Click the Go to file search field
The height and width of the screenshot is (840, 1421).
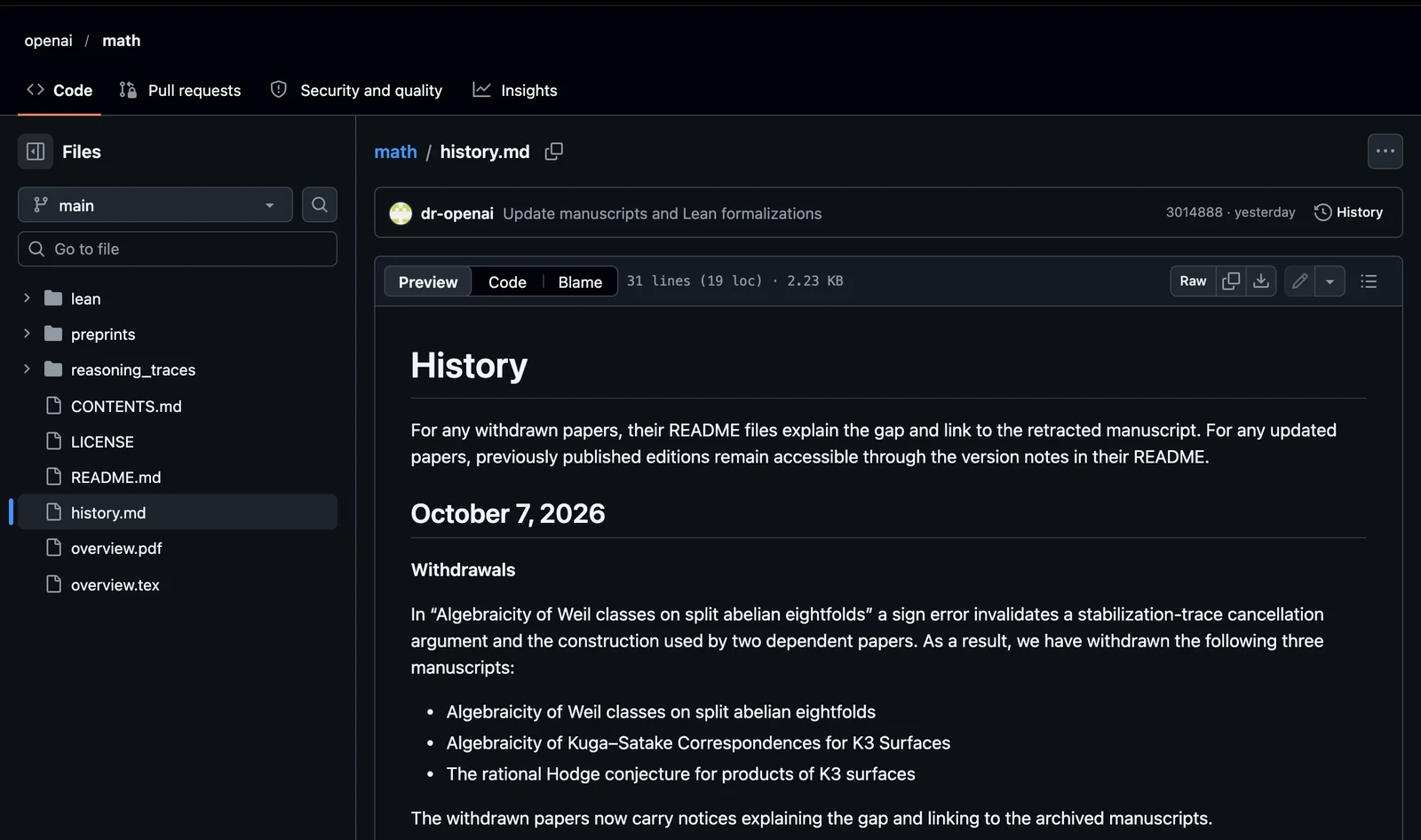tap(178, 250)
